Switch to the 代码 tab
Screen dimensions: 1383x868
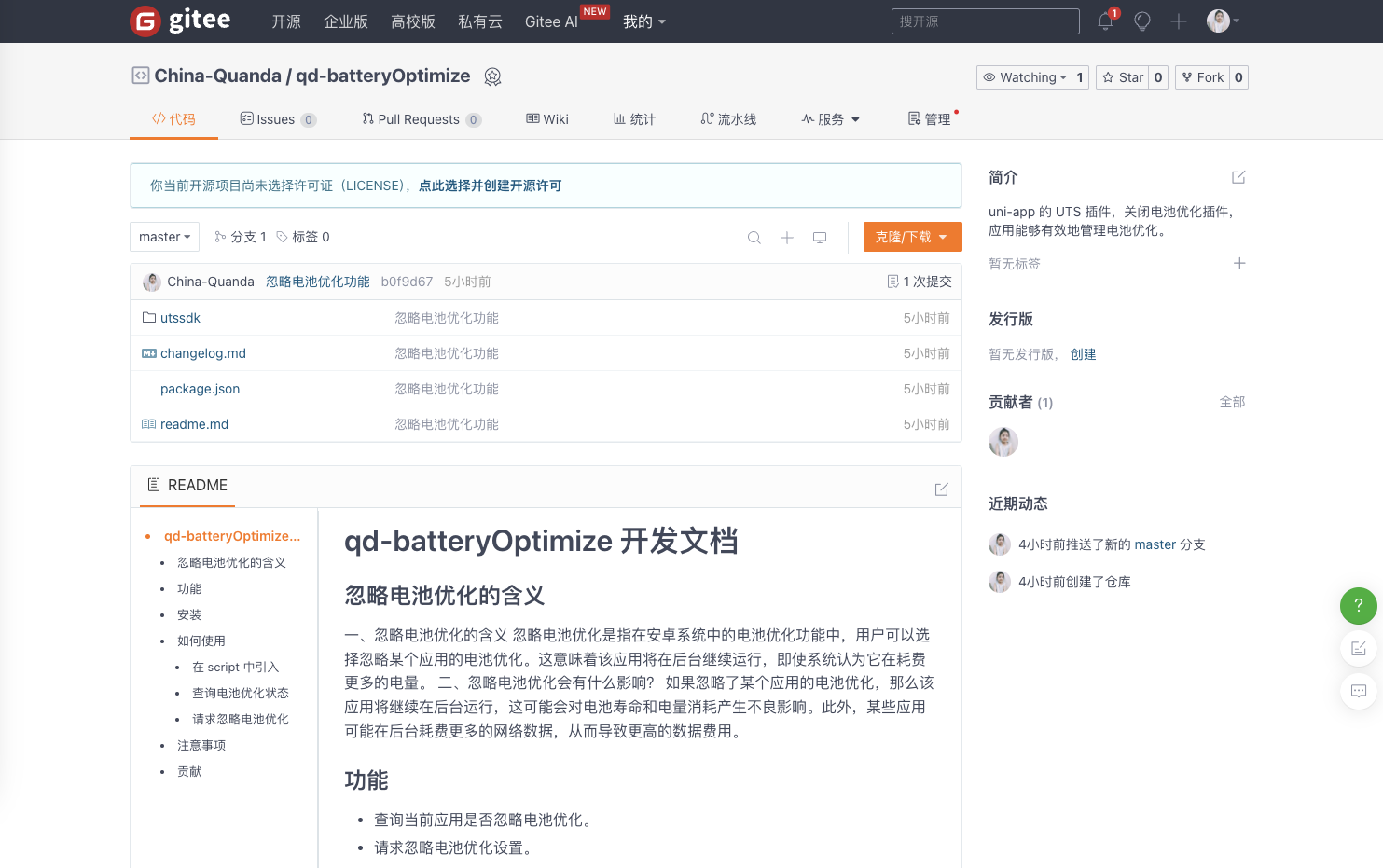point(173,119)
